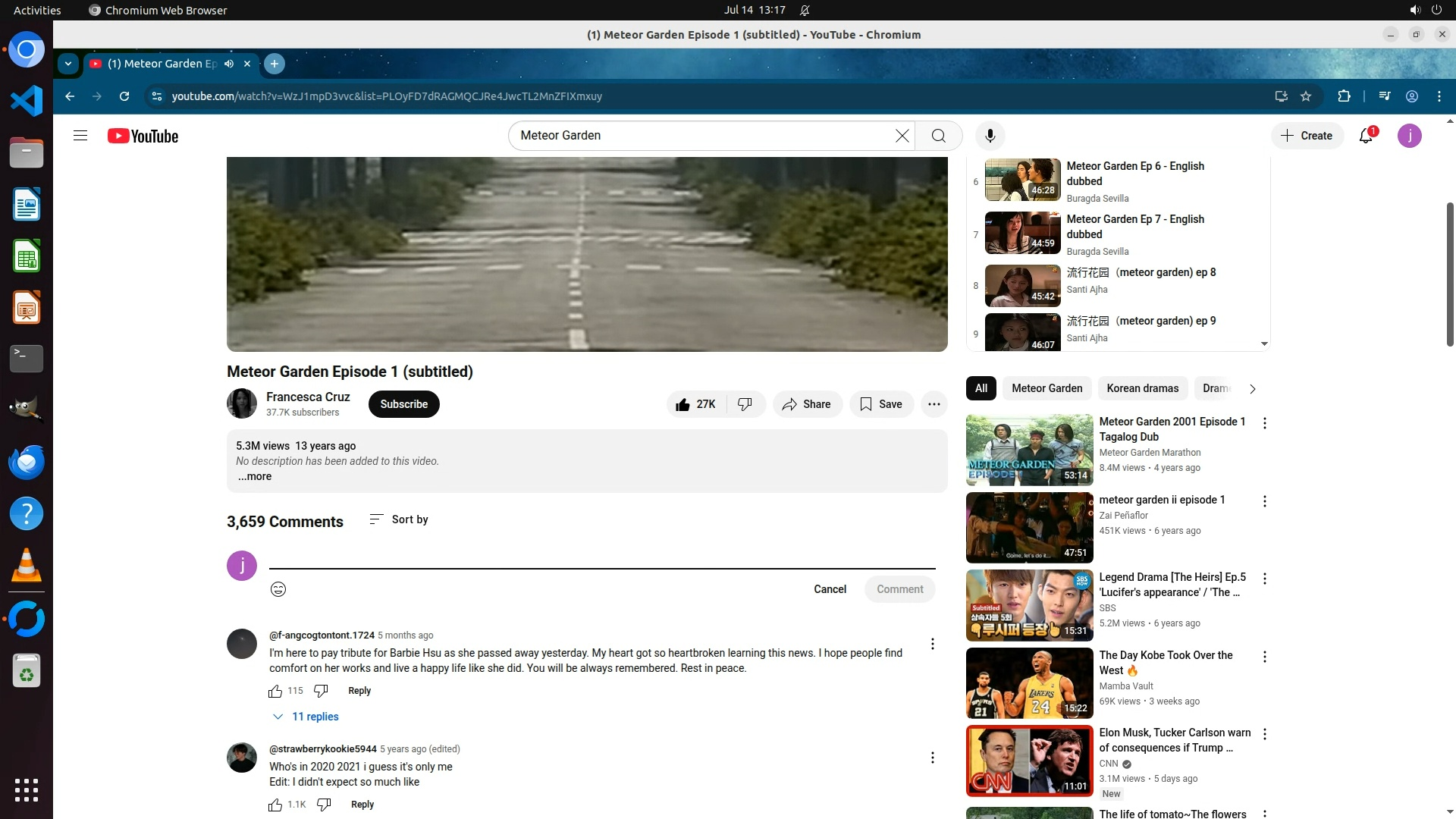Bookmark this page with star icon
1456x819 pixels.
(x=1306, y=96)
